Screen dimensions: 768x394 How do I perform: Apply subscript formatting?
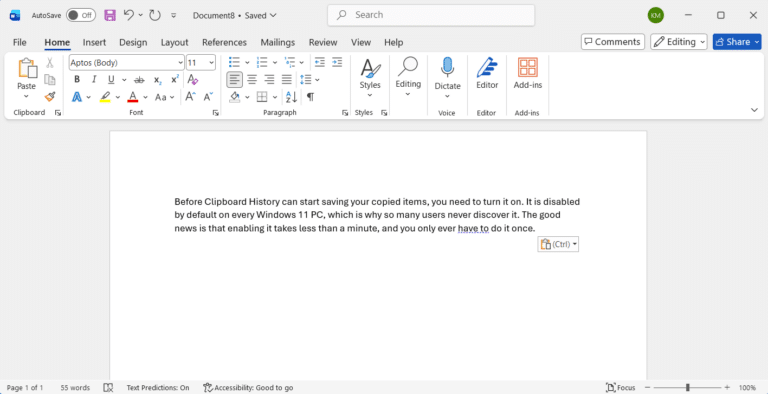tap(157, 80)
